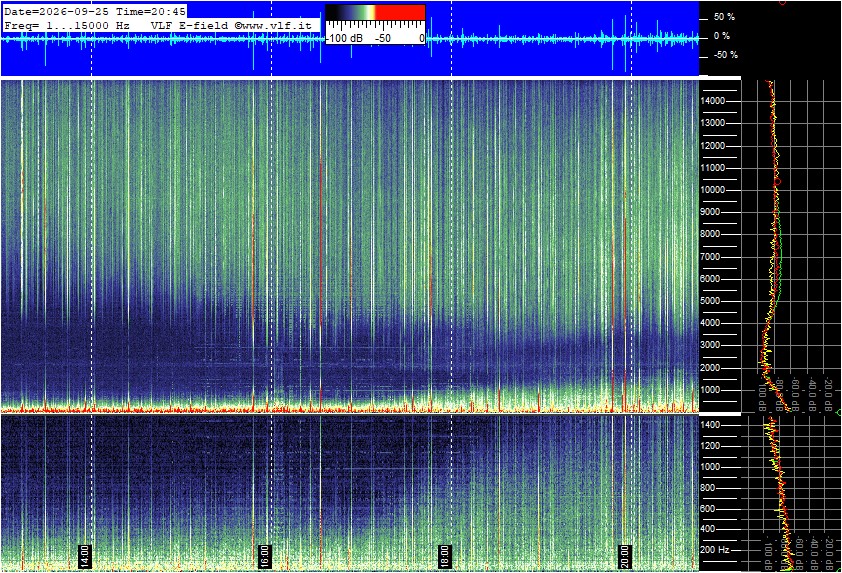The image size is (842, 573).
Task: Click the -50 label under the color scale
Action: coord(383,39)
